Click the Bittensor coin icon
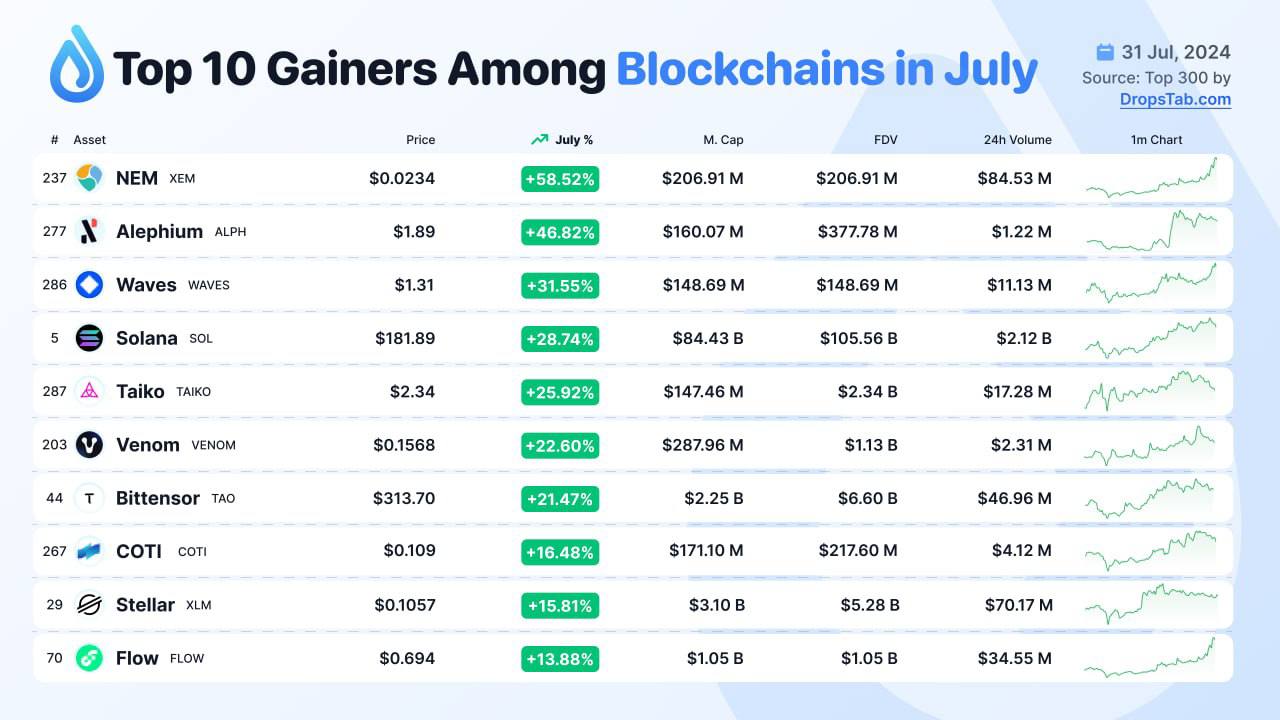1280x720 pixels. tap(89, 498)
